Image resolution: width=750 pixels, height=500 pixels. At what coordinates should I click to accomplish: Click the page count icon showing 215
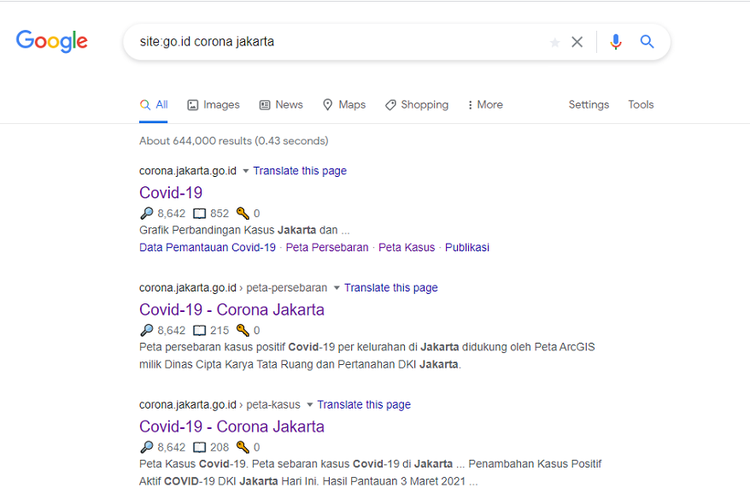pos(199,330)
